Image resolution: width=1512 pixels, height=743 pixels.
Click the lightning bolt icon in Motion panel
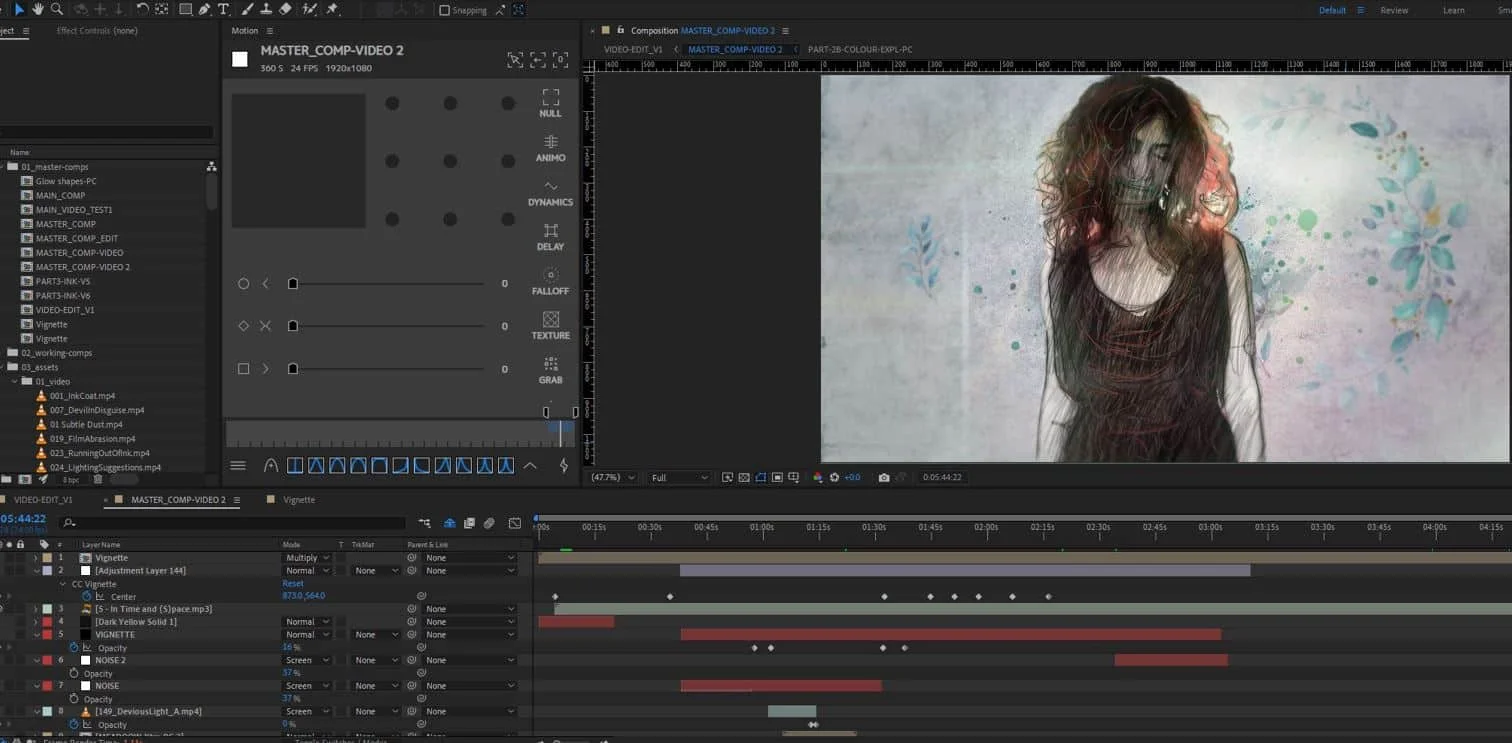(563, 465)
